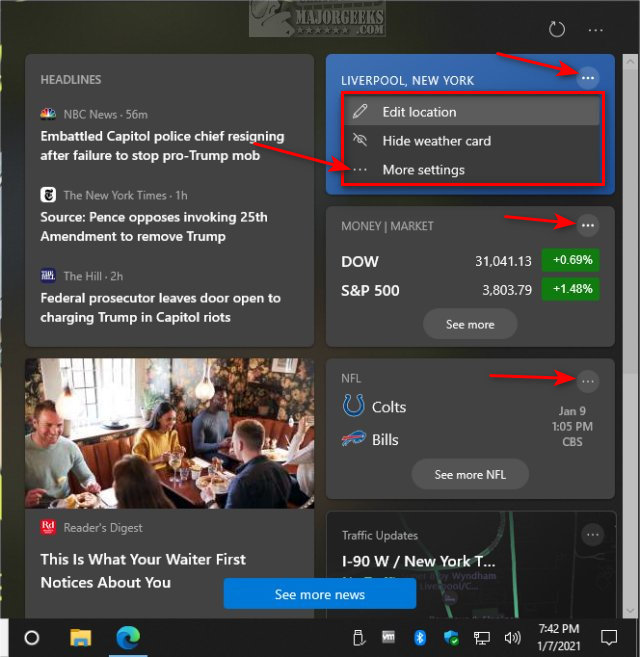This screenshot has width=640, height=657.
Task: Open the Pence opposes 25th Amendment headline
Action: coord(154,227)
